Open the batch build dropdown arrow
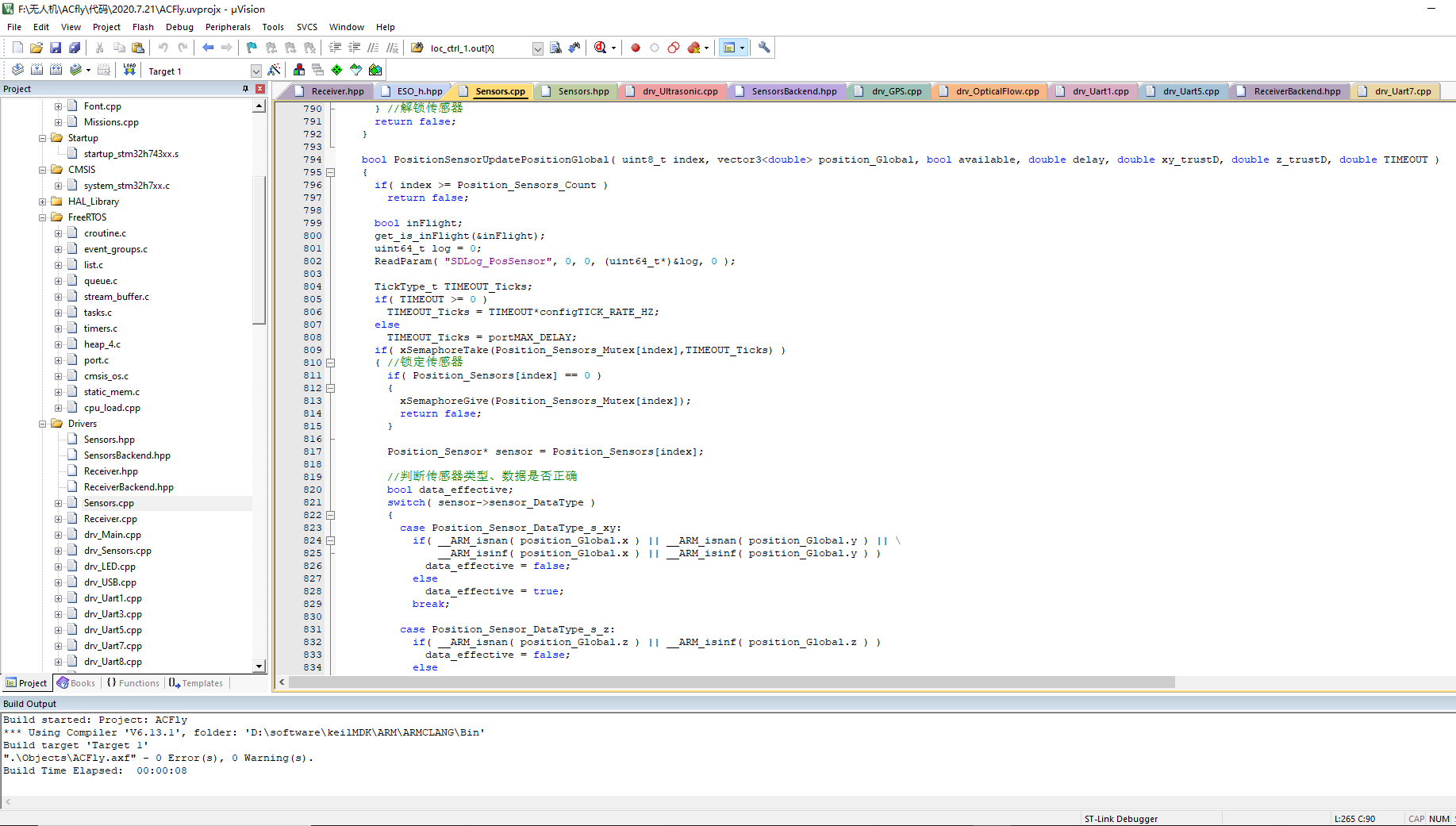Screen dimensions: 1456x826 pyautogui.click(x=88, y=70)
